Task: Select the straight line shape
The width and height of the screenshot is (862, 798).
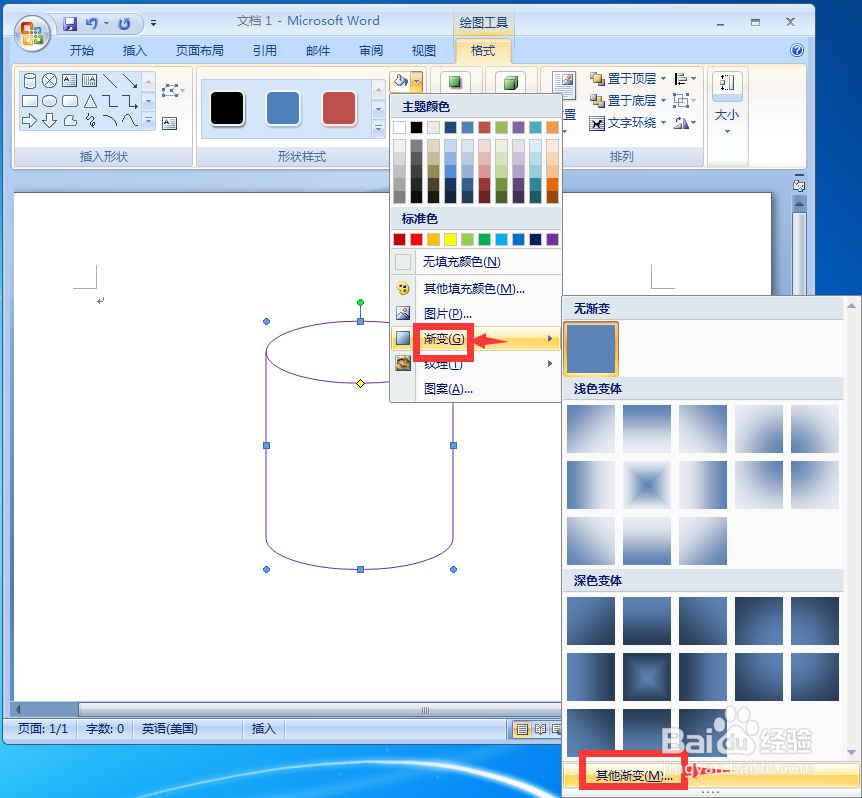Action: 109,81
